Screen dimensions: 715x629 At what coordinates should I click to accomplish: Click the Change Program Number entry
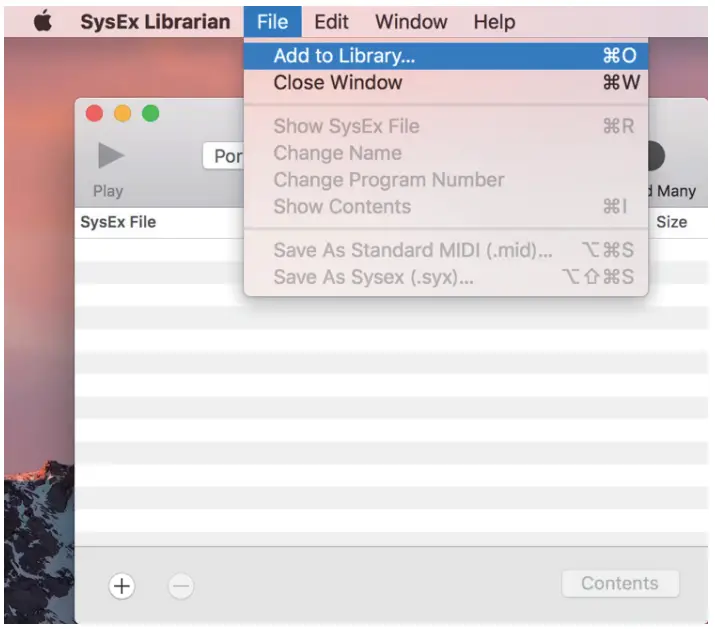coord(446,180)
